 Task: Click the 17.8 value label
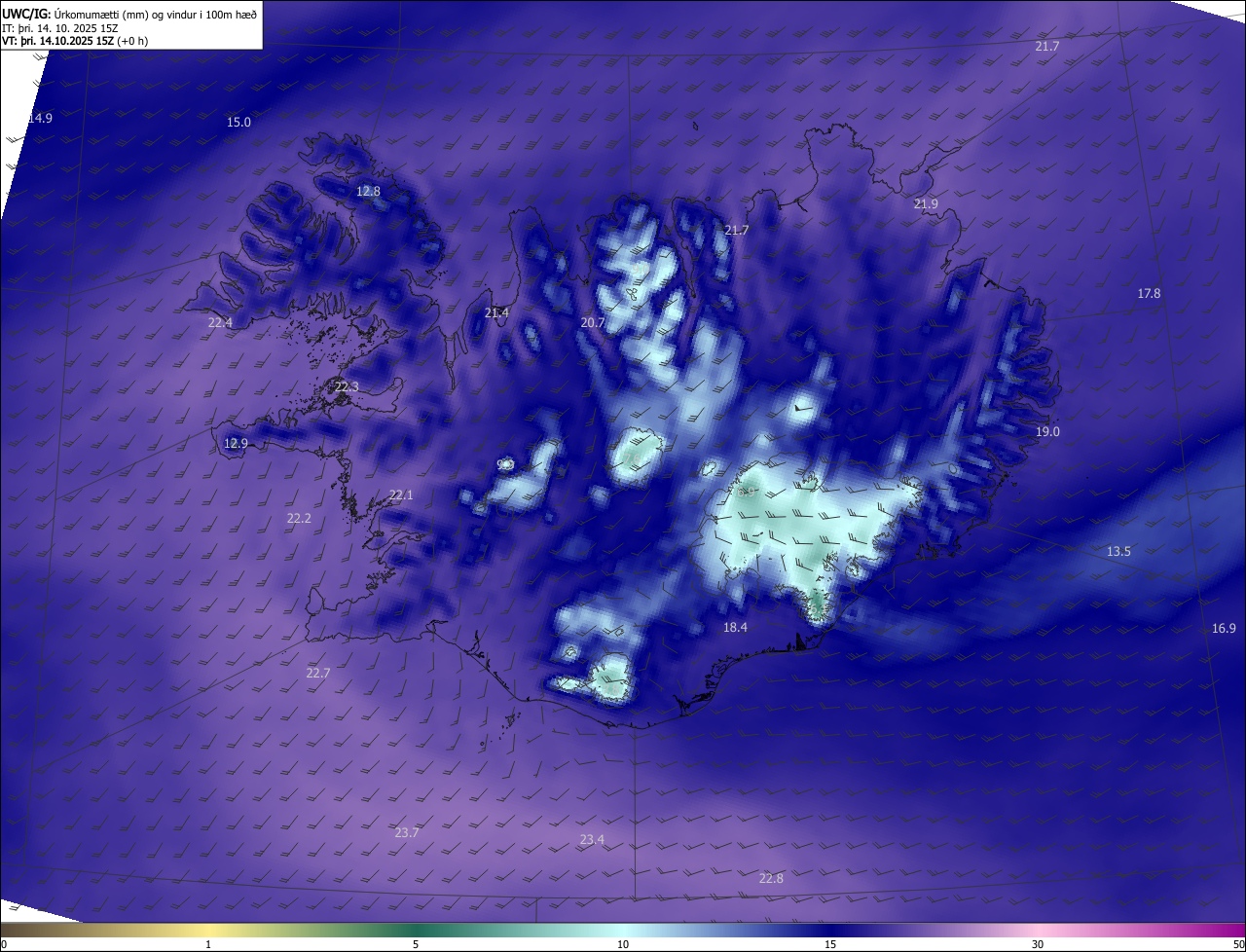click(x=1149, y=293)
